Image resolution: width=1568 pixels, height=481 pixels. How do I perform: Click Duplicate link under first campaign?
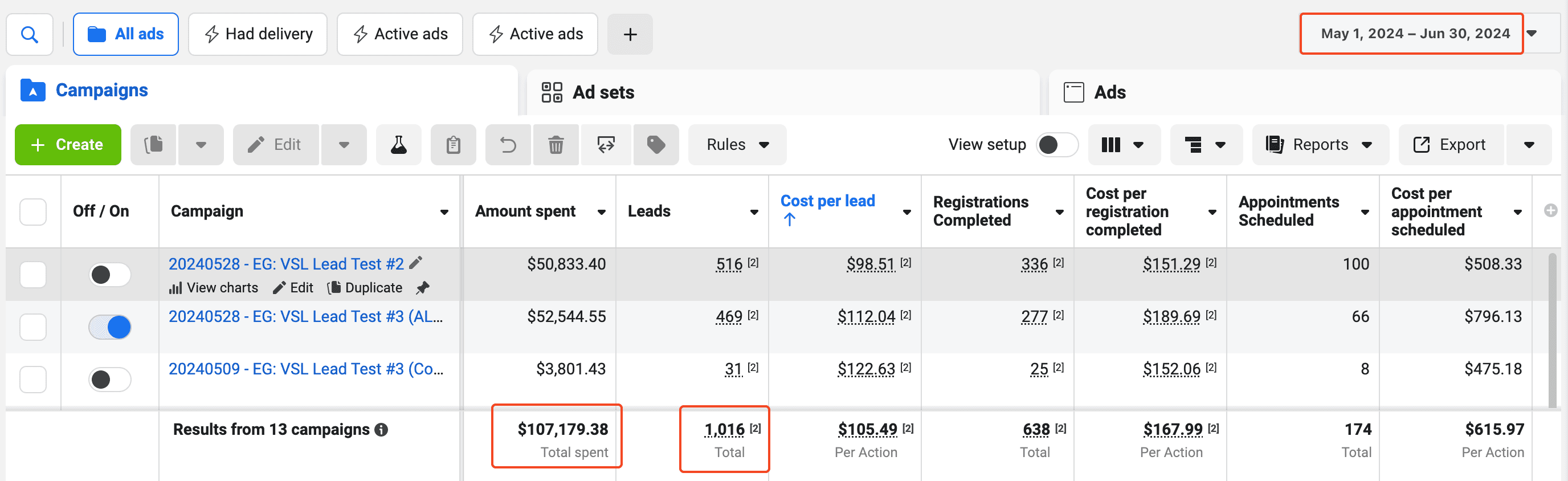[x=365, y=287]
